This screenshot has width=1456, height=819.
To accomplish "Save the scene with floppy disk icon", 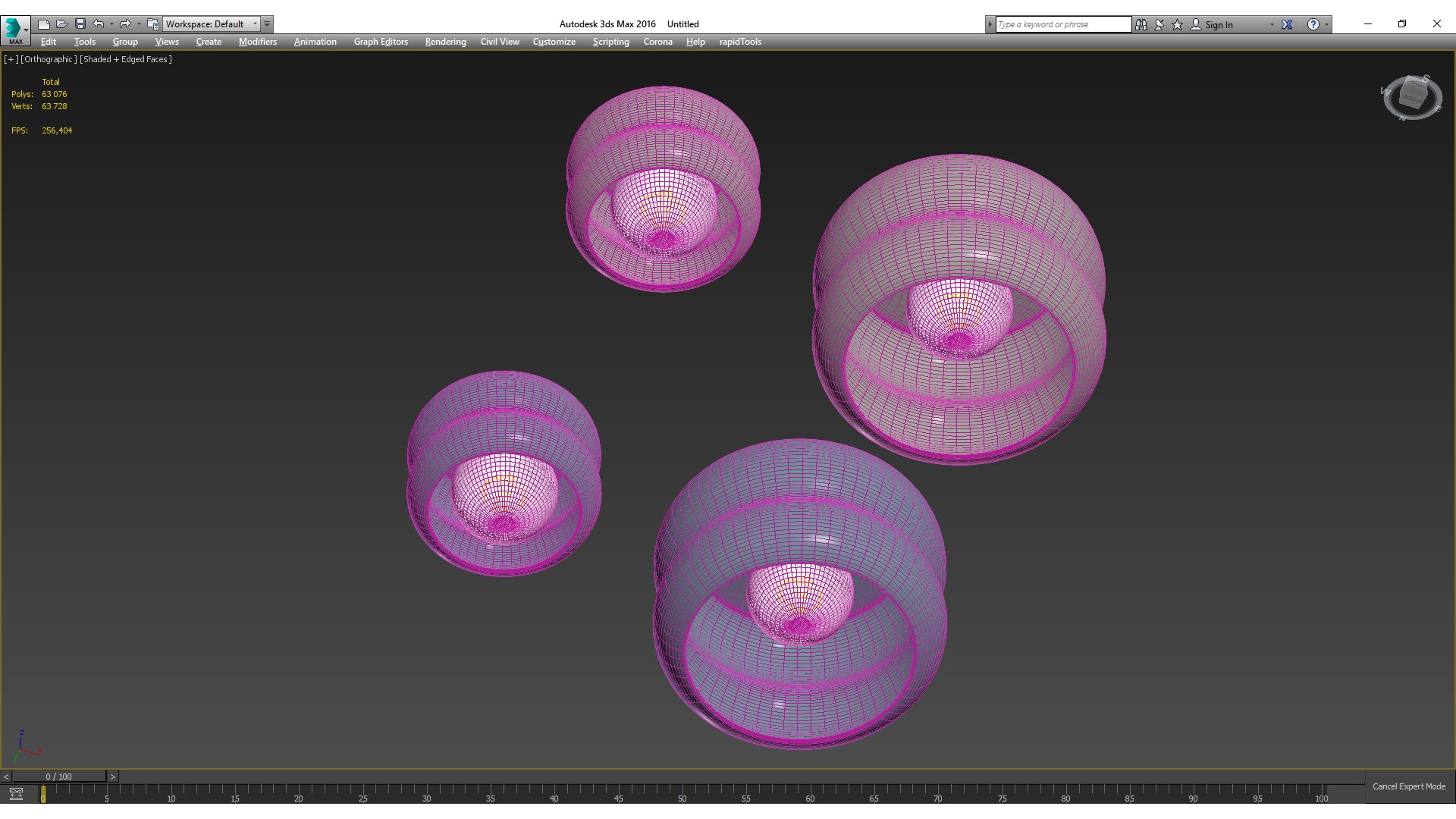I will 80,24.
